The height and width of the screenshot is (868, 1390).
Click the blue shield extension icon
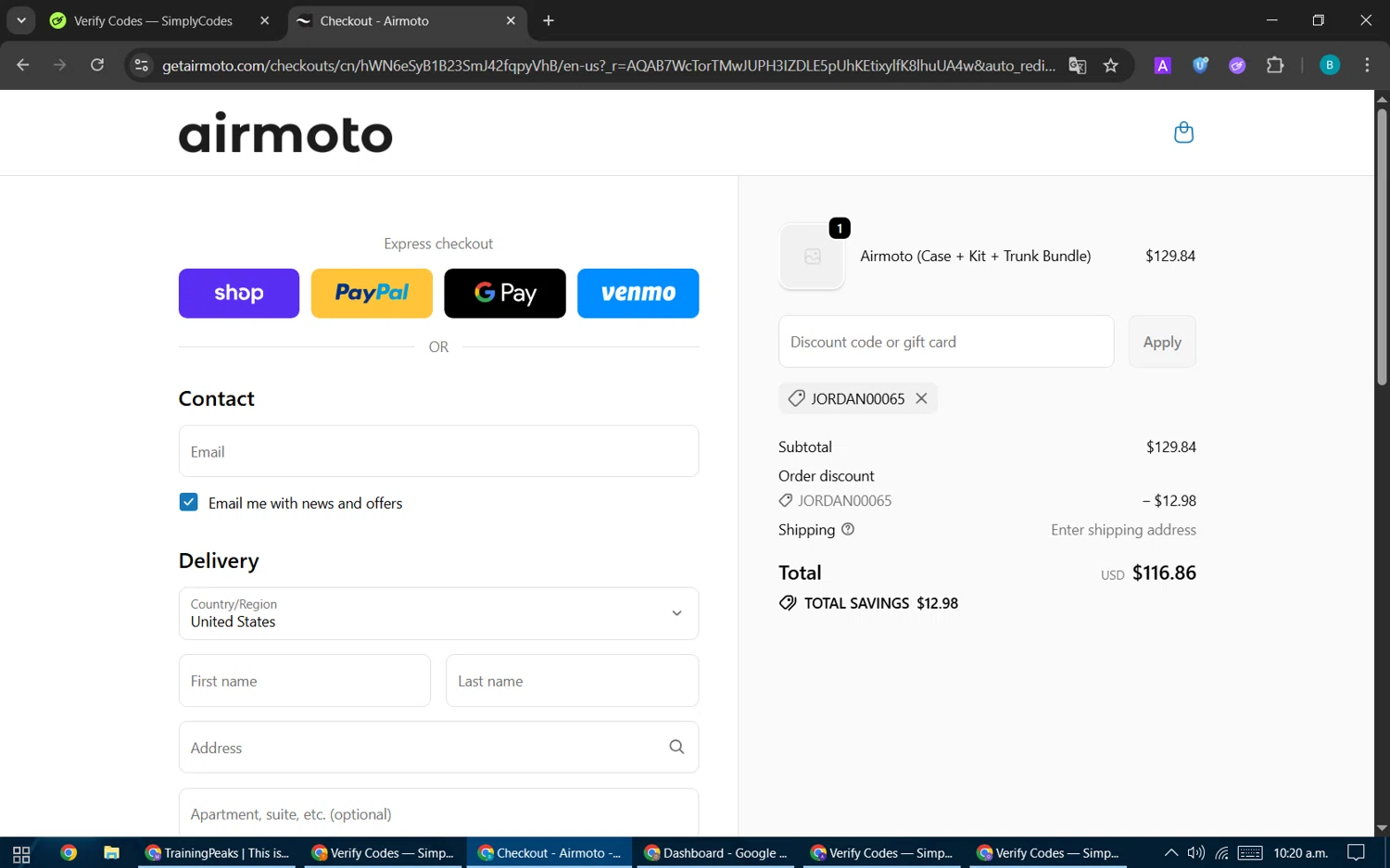(1200, 65)
